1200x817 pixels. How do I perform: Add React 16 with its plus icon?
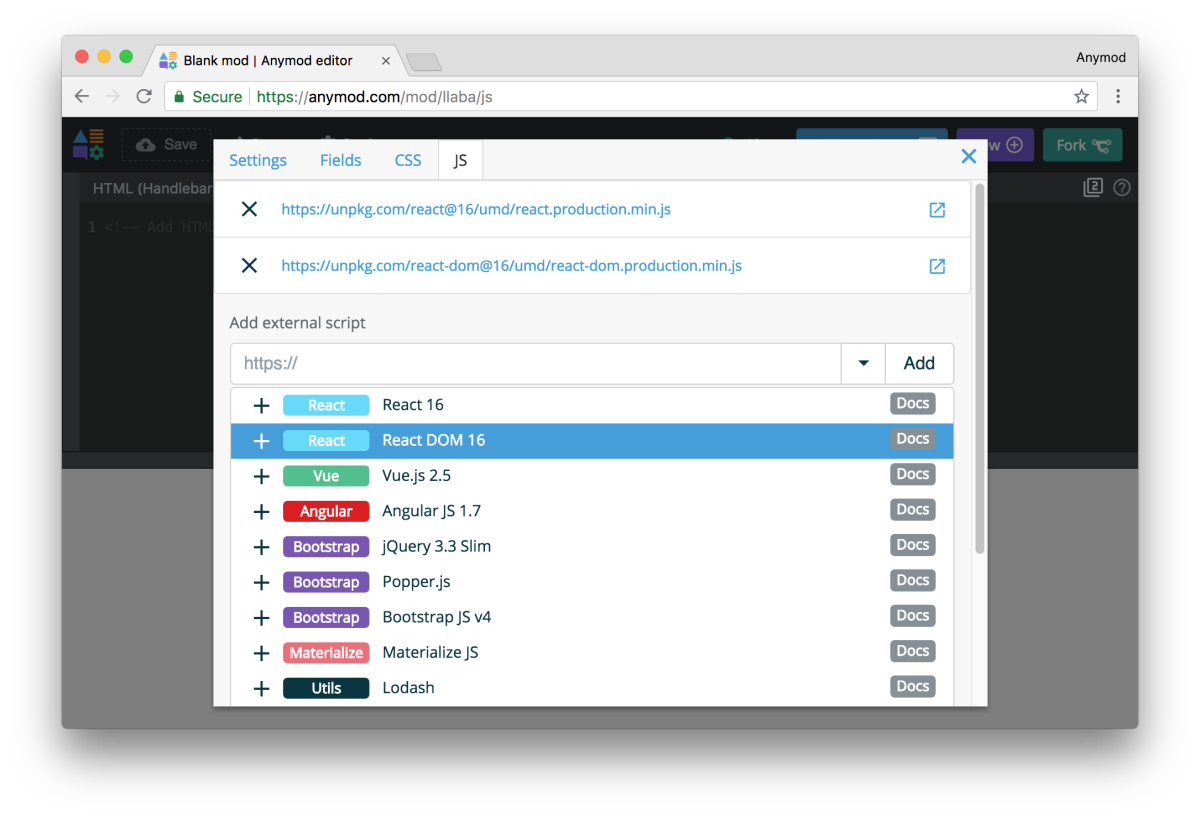click(261, 405)
